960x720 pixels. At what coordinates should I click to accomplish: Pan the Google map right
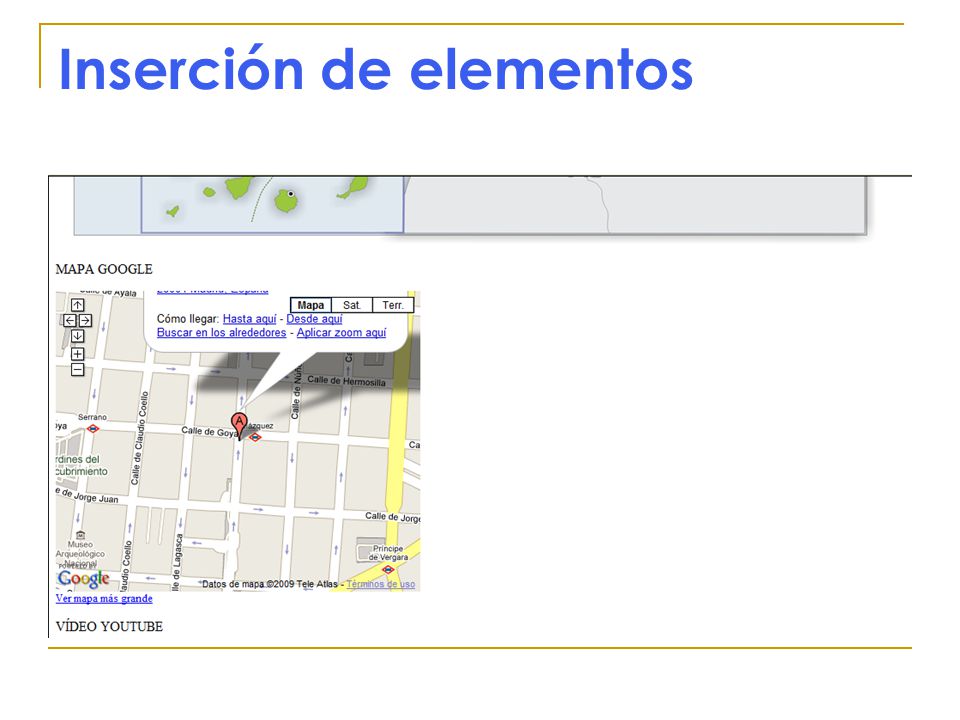[85, 320]
